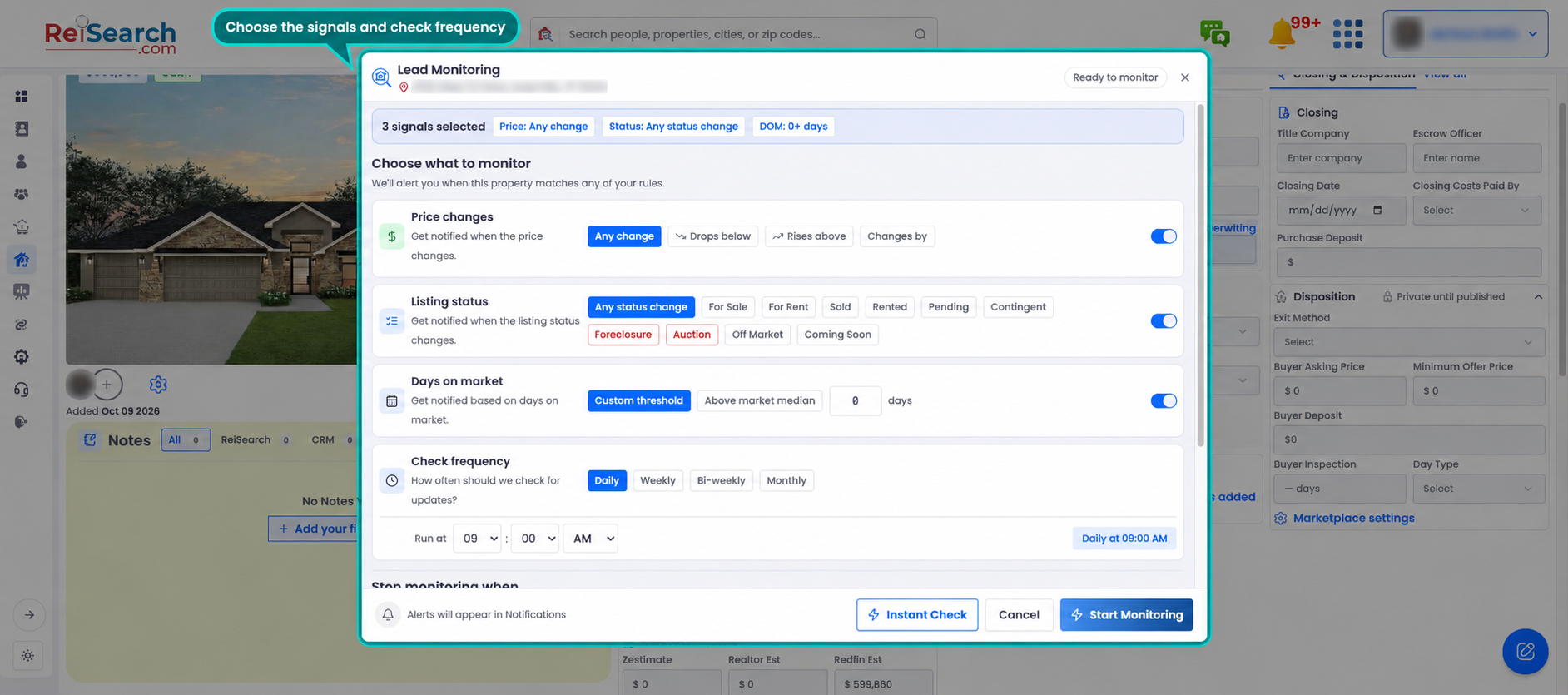Open the Marketplace settings link
The height and width of the screenshot is (695, 1568).
pyautogui.click(x=1353, y=519)
